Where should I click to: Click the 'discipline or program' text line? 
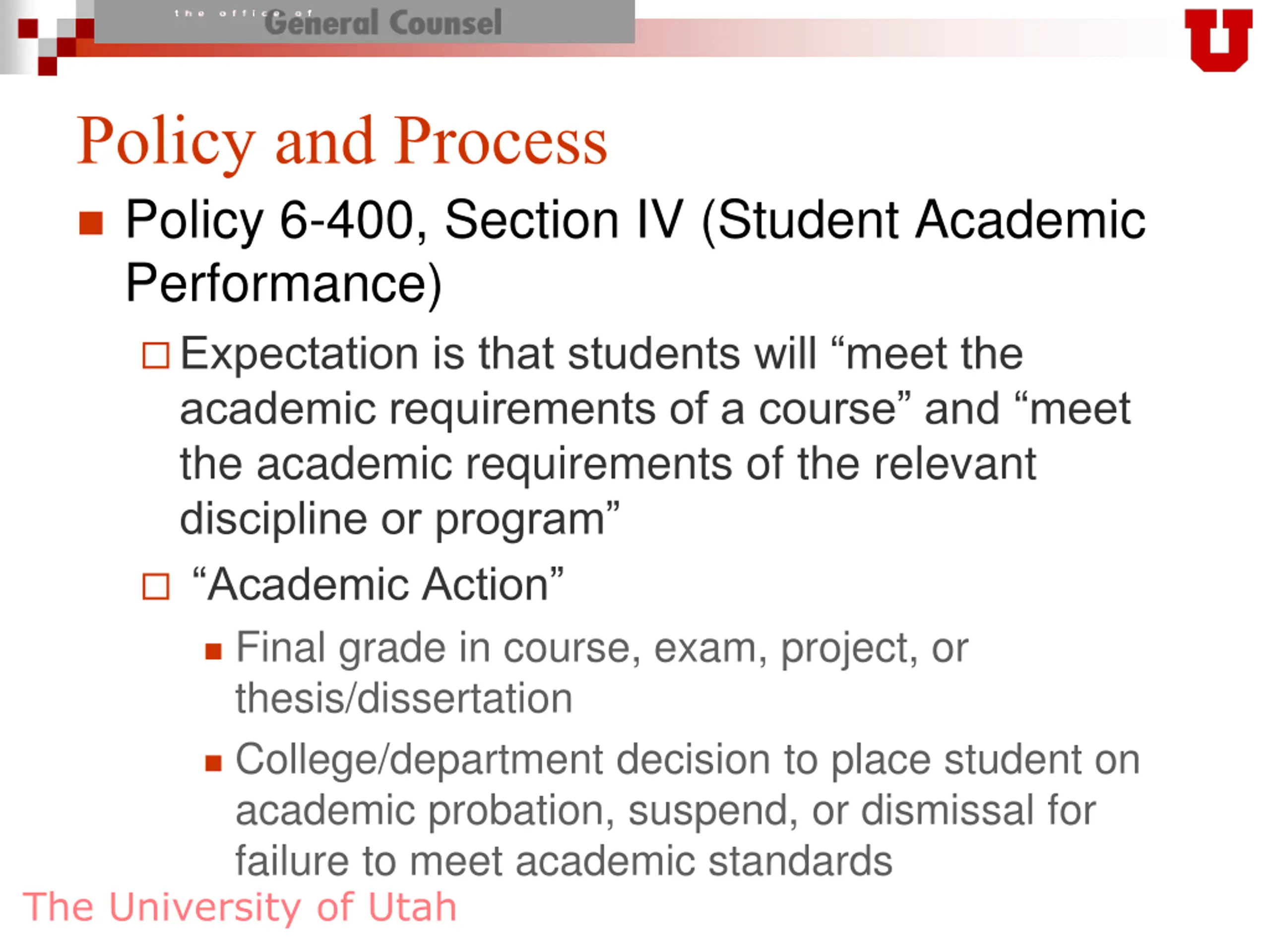(399, 519)
